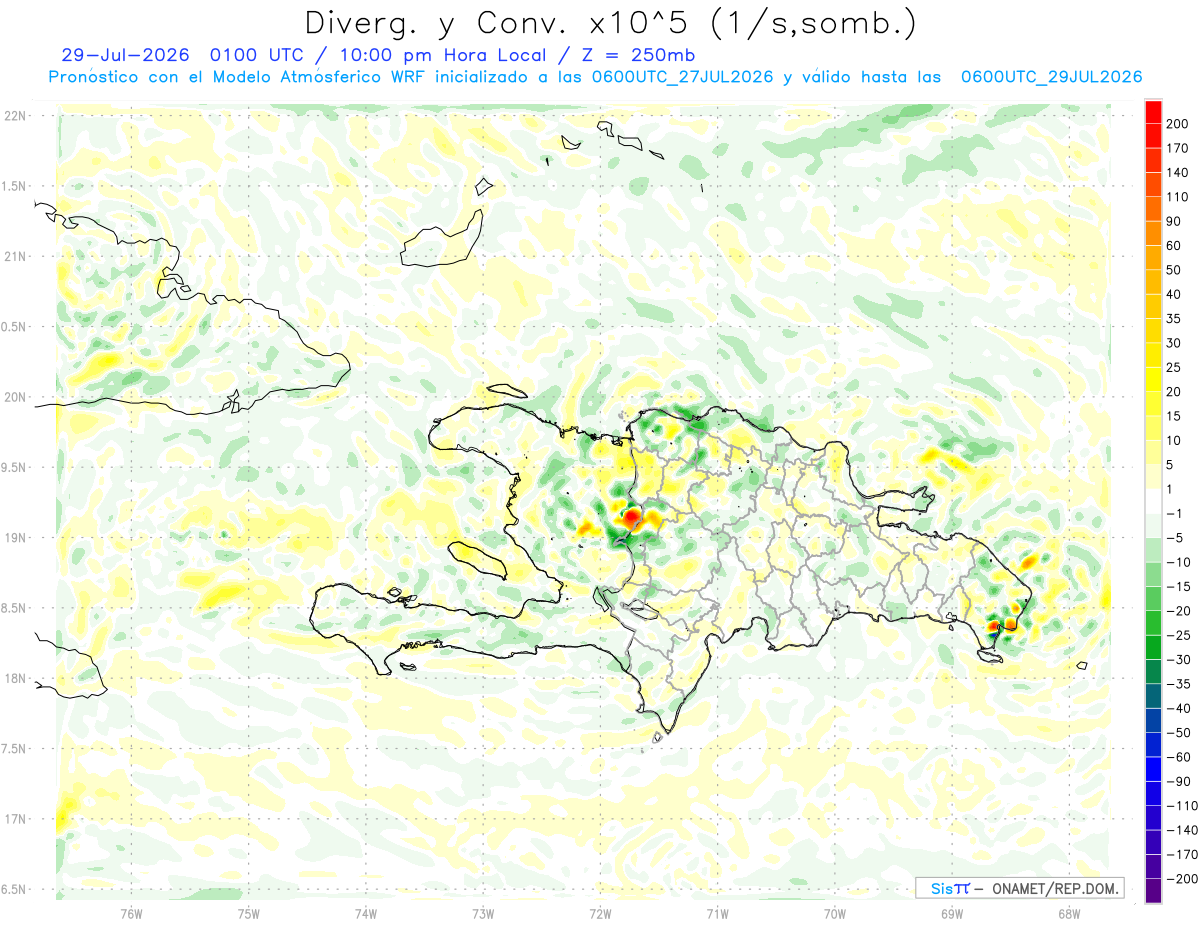Click the latitude axis label '7.5N'
The height and width of the screenshot is (927, 1200).
pyautogui.click(x=13, y=748)
